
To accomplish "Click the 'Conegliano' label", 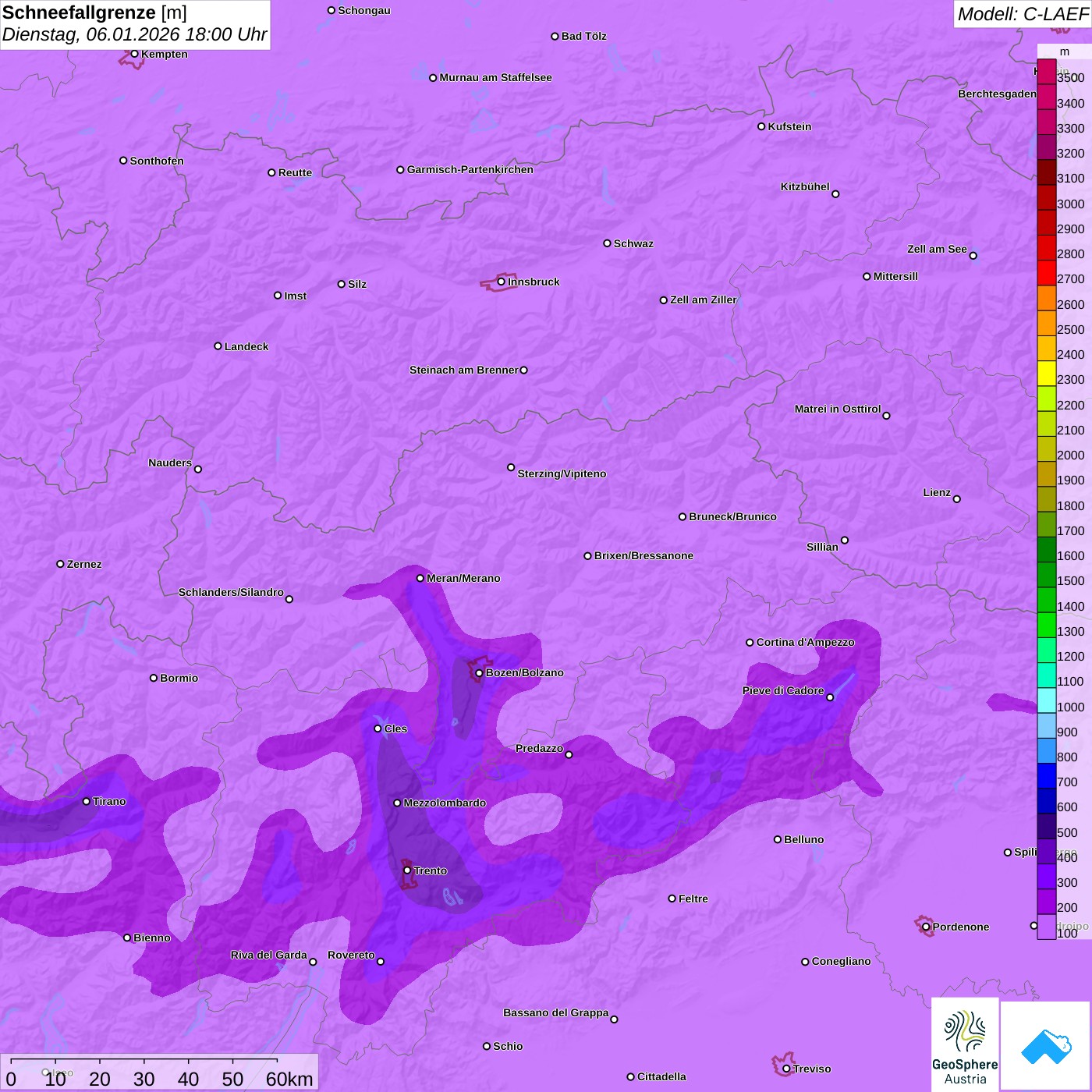I will tap(841, 961).
